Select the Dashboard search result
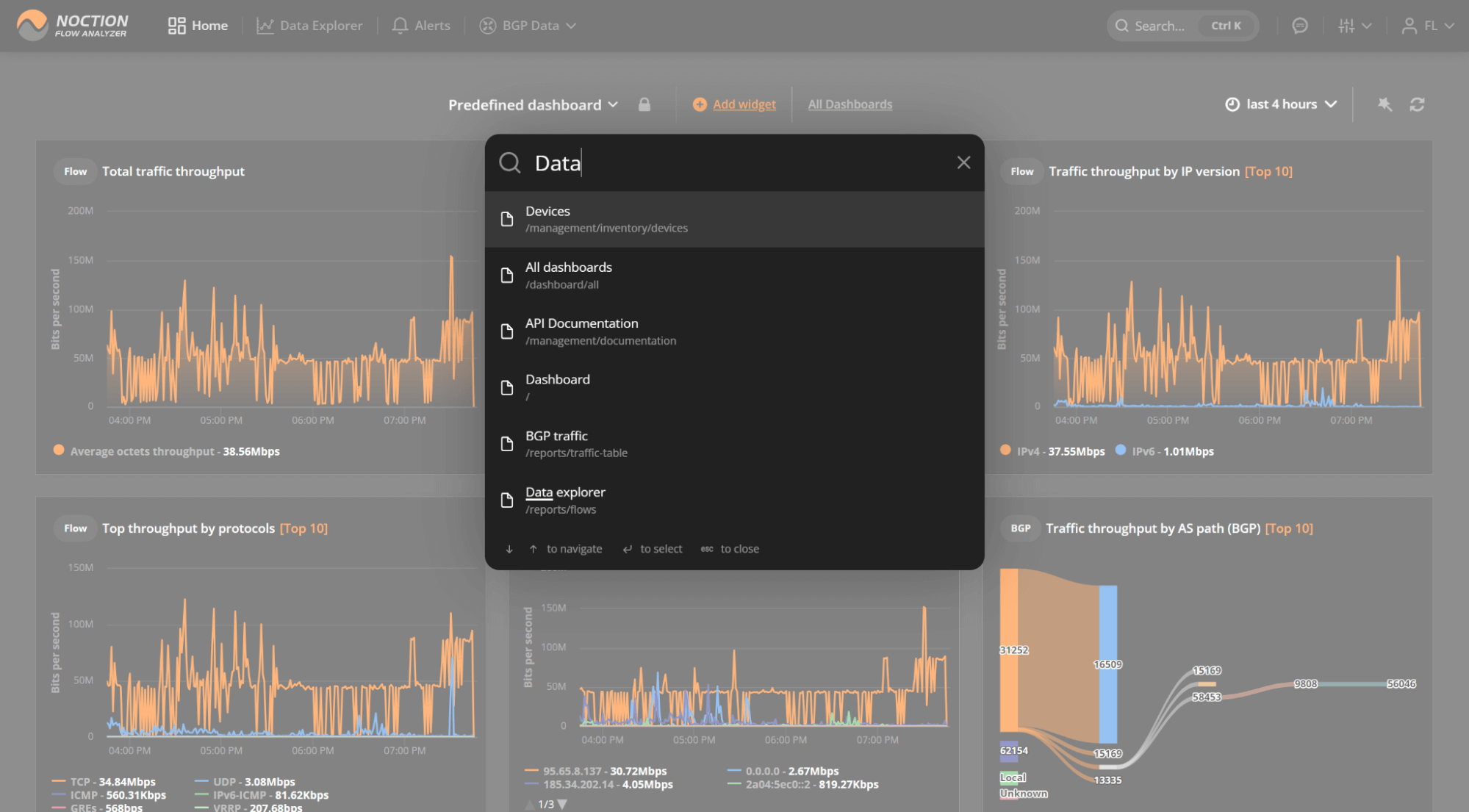This screenshot has height=812, width=1469. [x=734, y=387]
